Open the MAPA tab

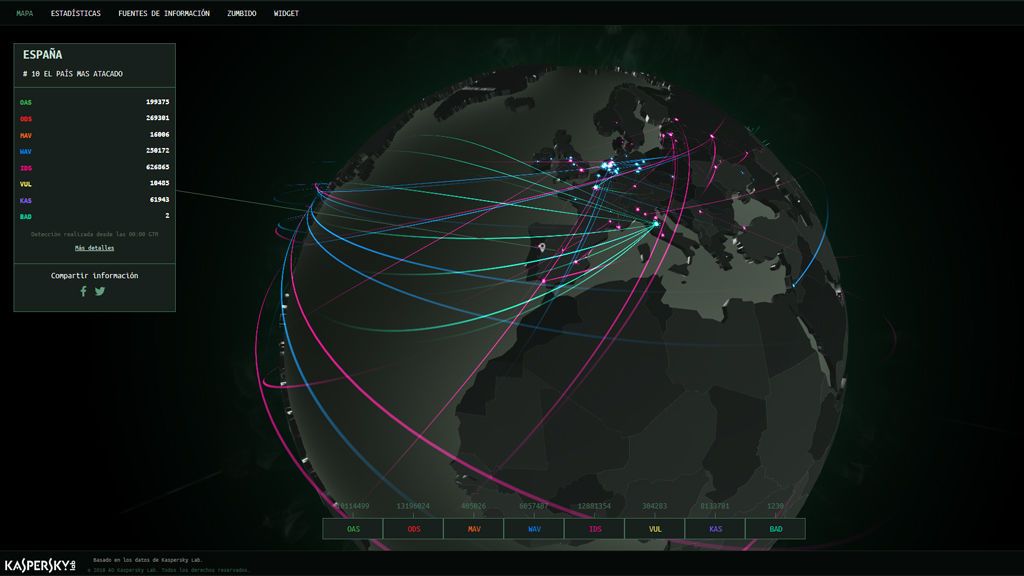[25, 13]
